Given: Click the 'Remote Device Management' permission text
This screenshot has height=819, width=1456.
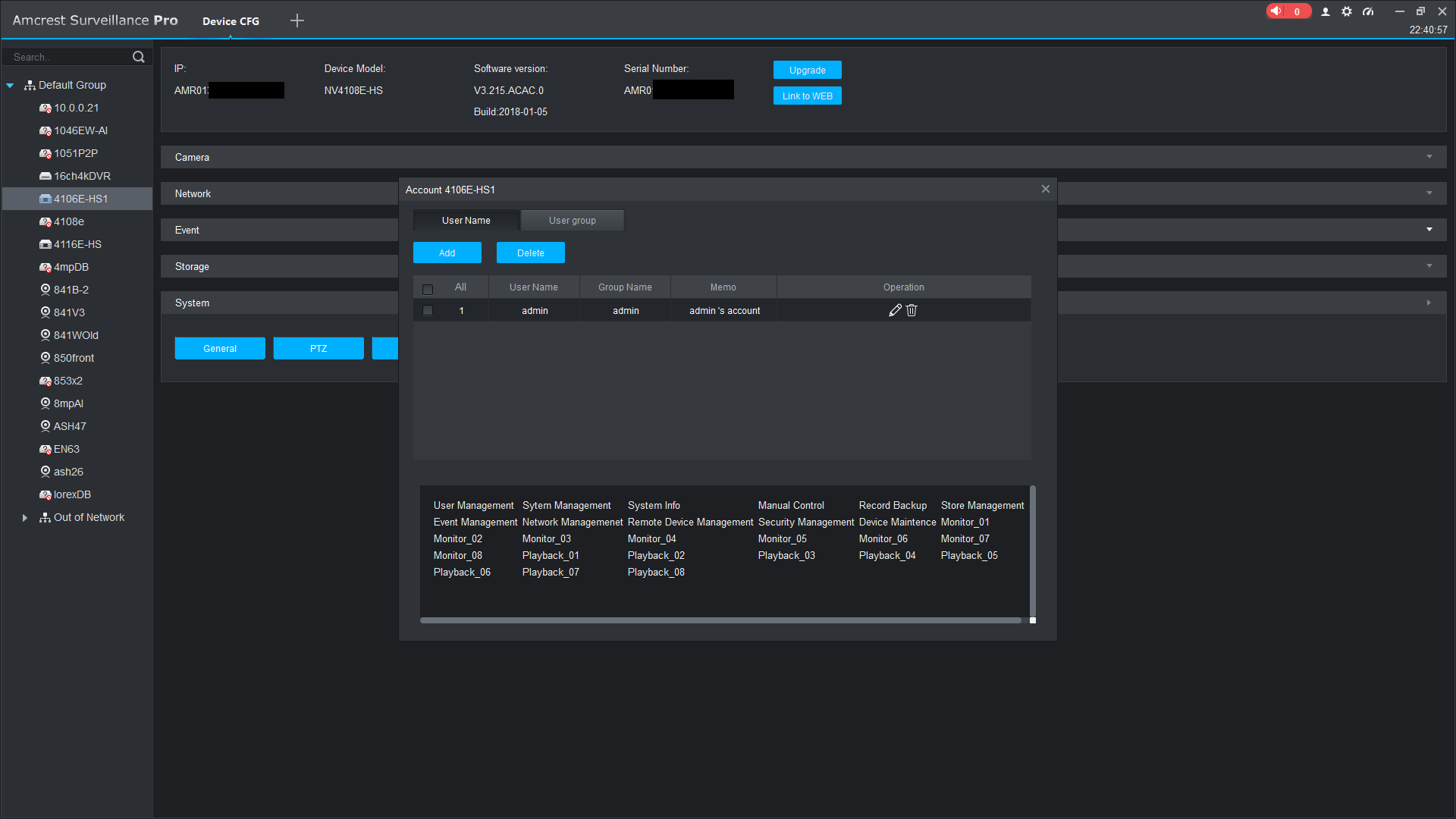Looking at the screenshot, I should tap(690, 522).
